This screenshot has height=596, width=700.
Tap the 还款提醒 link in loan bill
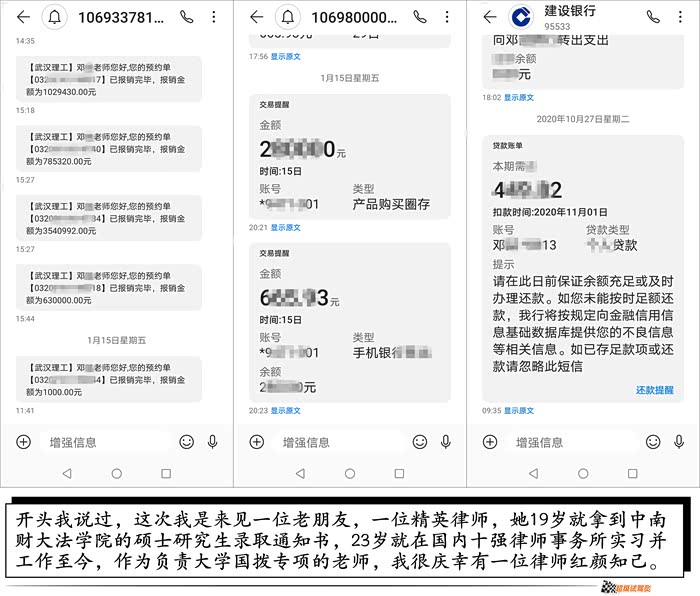(655, 390)
